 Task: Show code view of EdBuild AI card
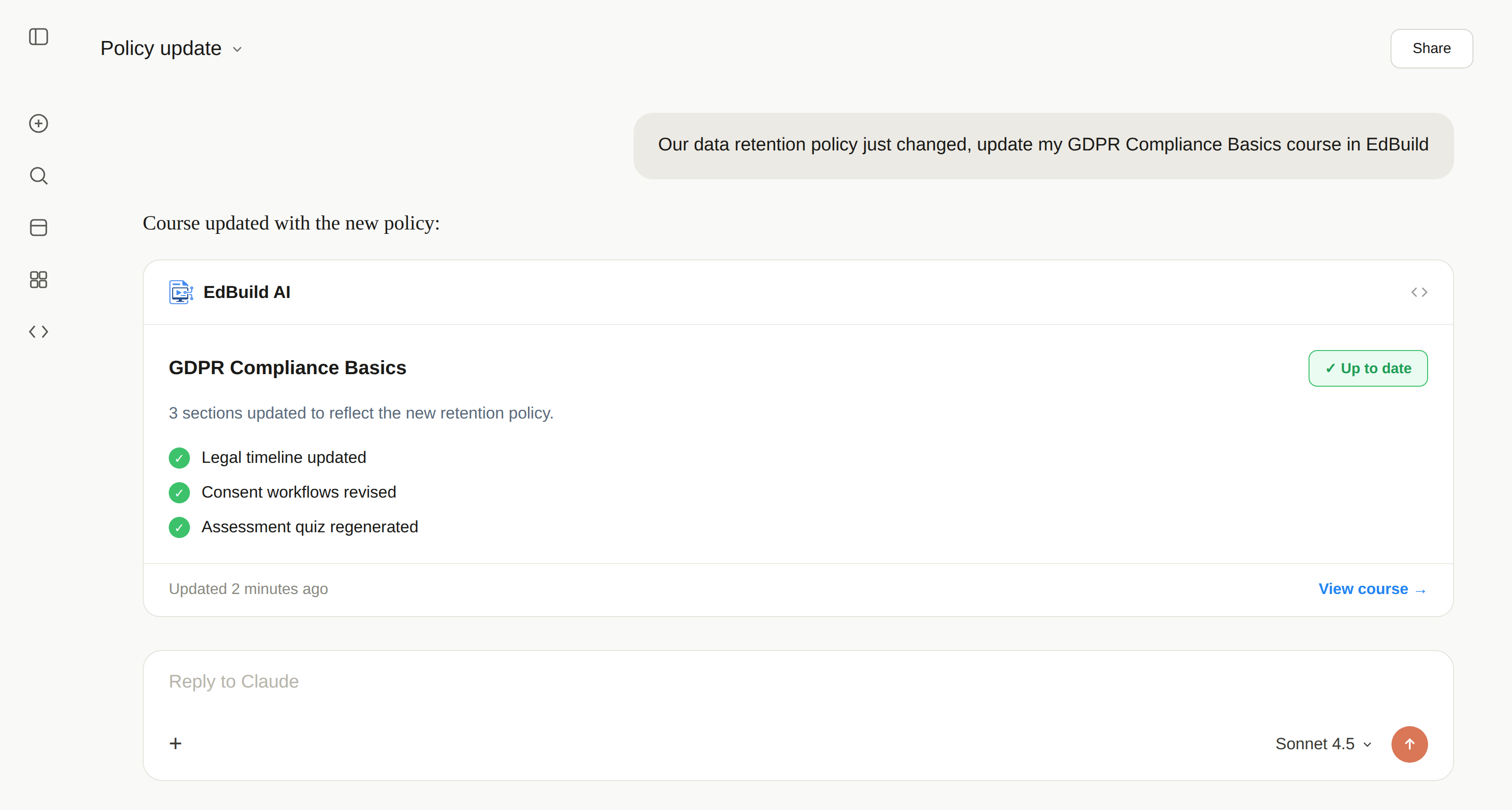tap(1418, 292)
